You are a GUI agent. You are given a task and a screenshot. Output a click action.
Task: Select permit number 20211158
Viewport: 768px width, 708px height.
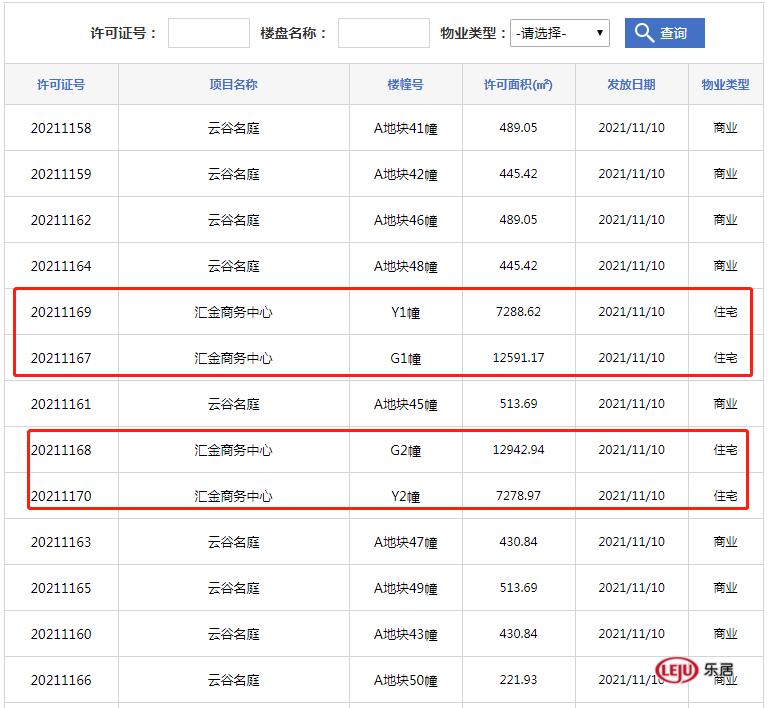click(61, 128)
